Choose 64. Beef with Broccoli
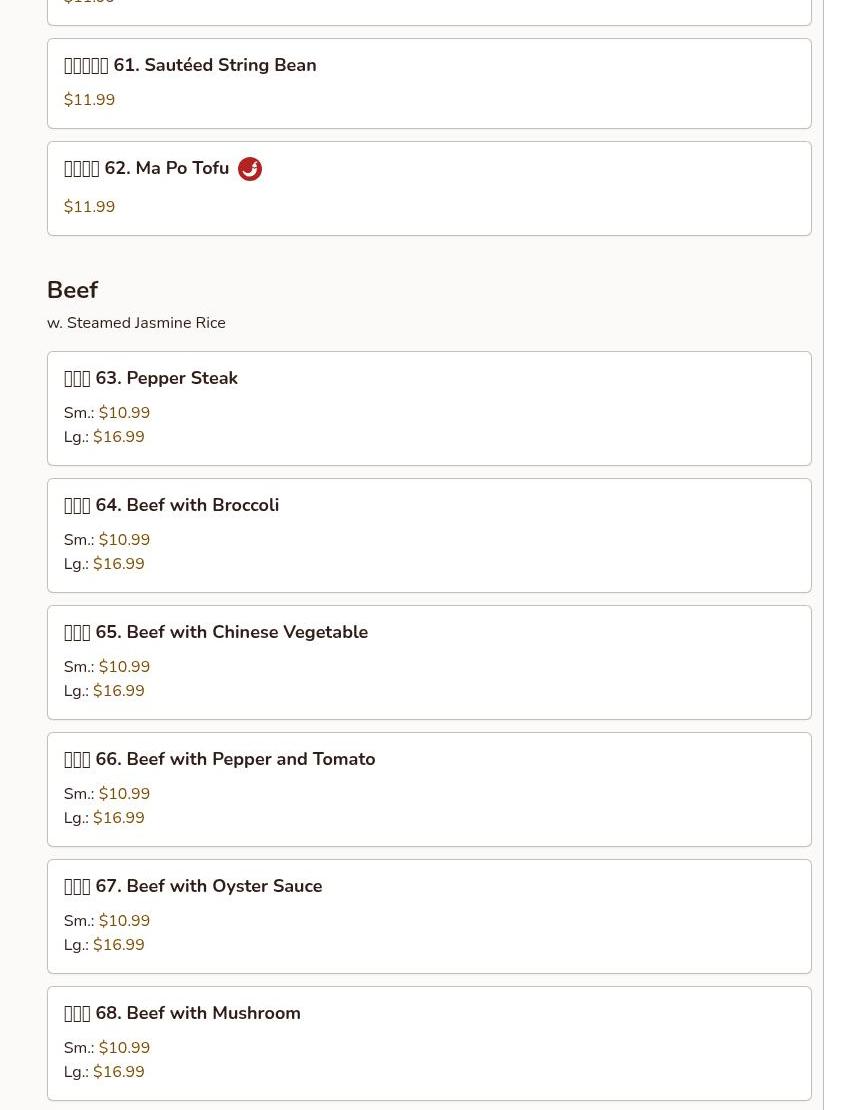844x1110 pixels. (x=429, y=535)
